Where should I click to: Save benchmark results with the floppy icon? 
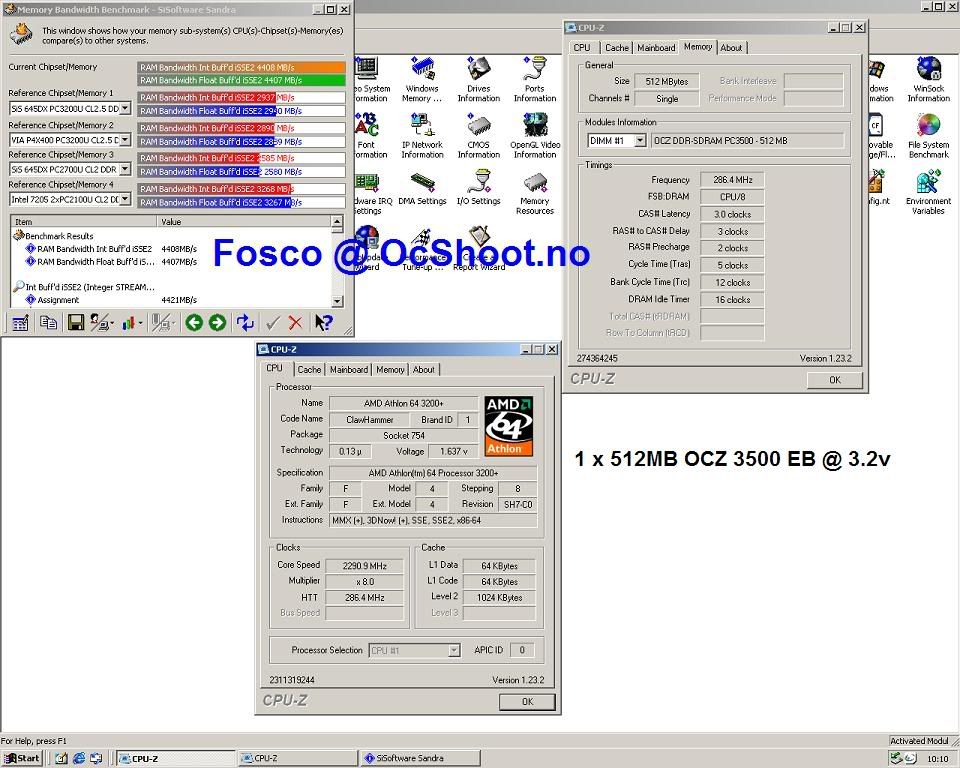pyautogui.click(x=75, y=323)
